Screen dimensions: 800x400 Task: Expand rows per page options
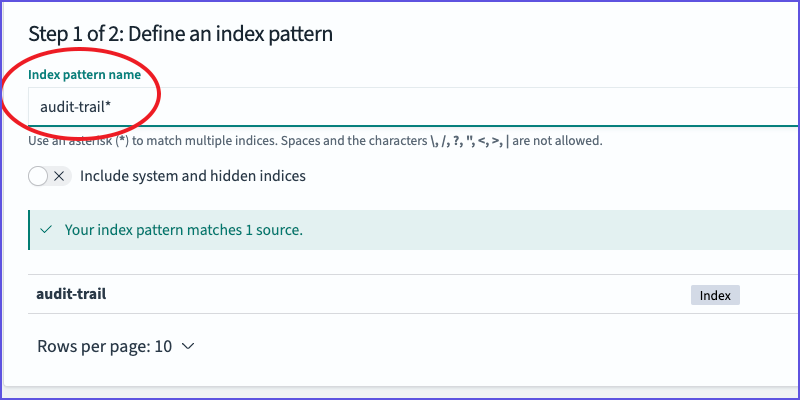click(116, 346)
